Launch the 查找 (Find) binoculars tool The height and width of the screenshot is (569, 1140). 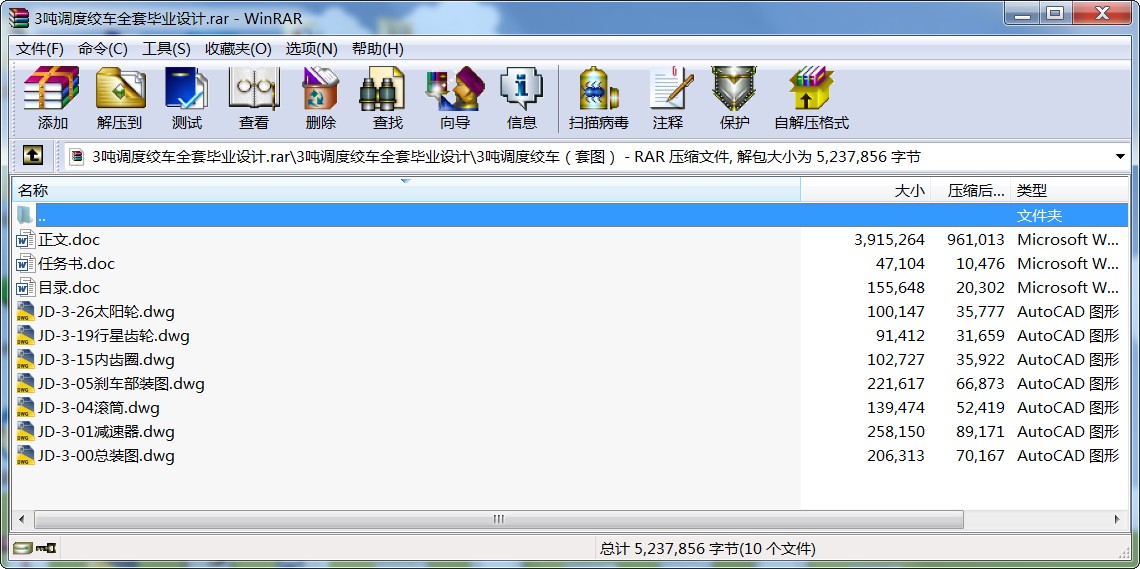(387, 98)
